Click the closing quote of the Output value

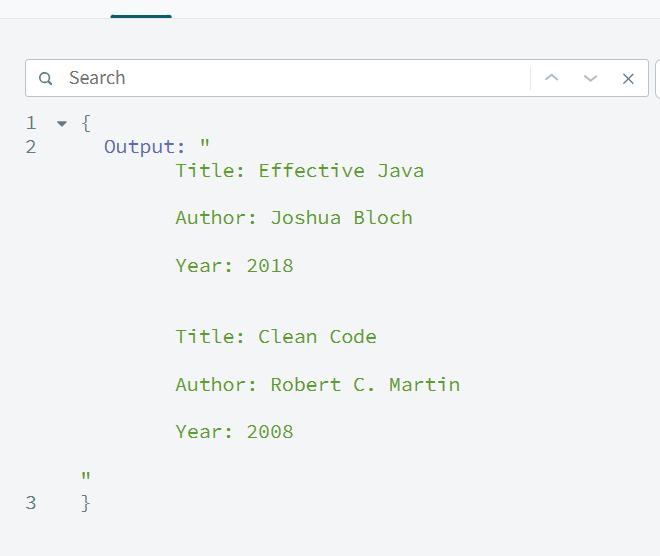[x=86, y=477]
